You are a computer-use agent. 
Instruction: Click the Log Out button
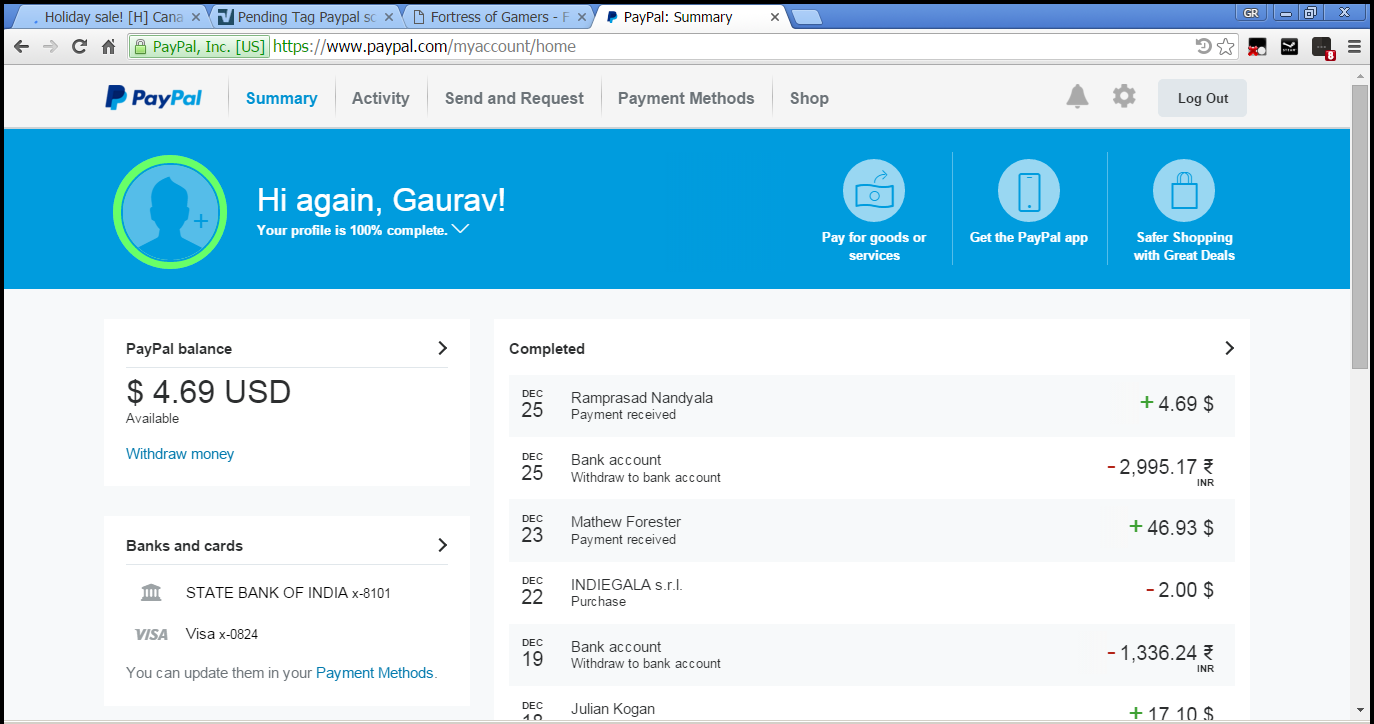coord(1202,98)
